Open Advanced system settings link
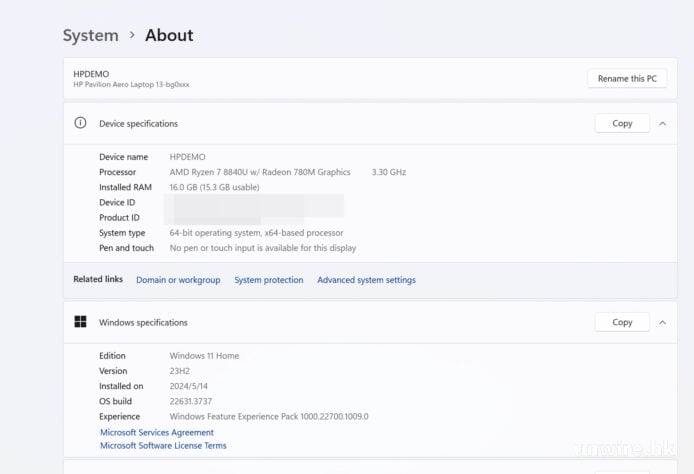Screen dimensions: 694x474 [x=366, y=280]
